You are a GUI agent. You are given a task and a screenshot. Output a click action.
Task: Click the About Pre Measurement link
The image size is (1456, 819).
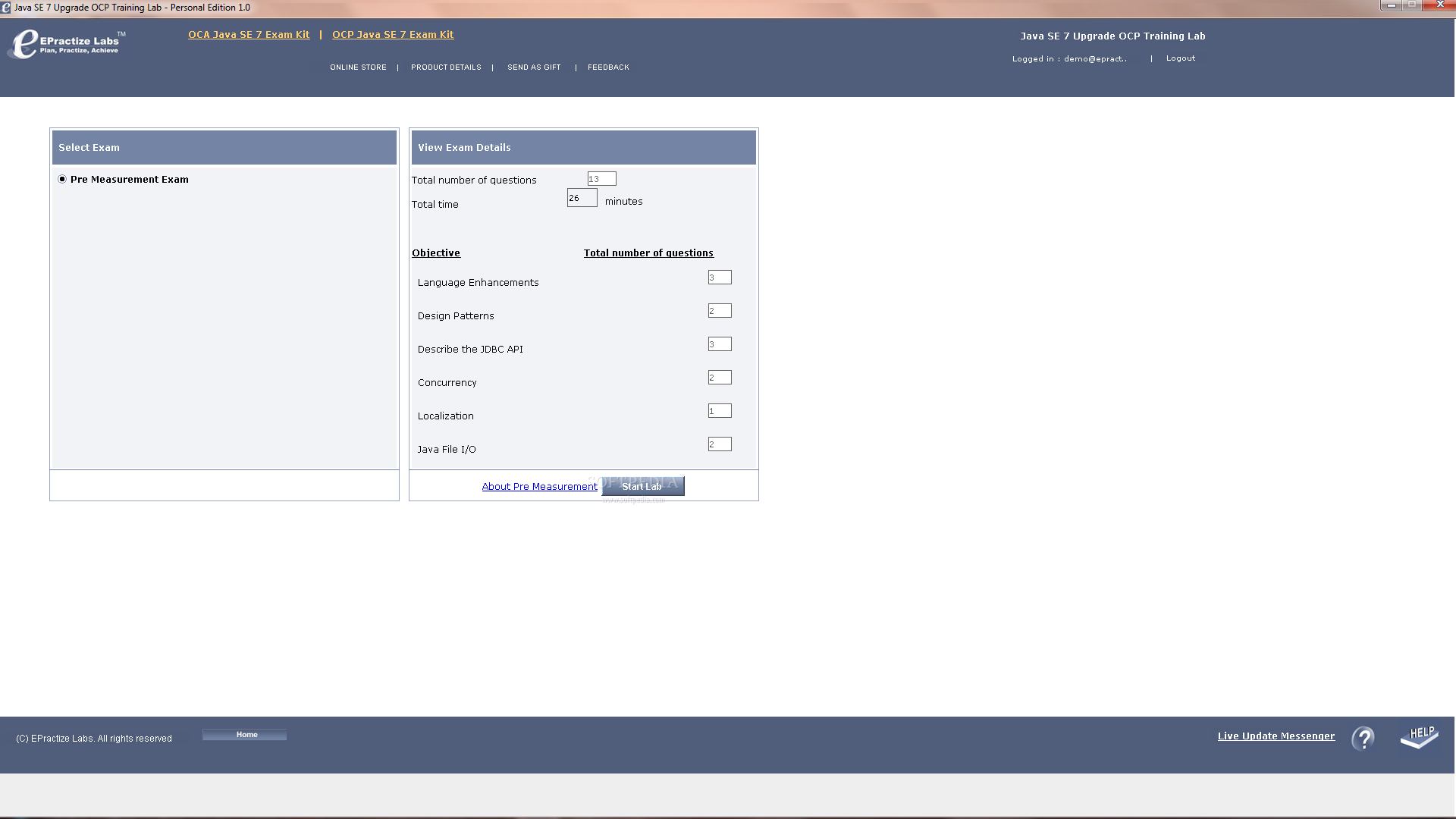[539, 487]
